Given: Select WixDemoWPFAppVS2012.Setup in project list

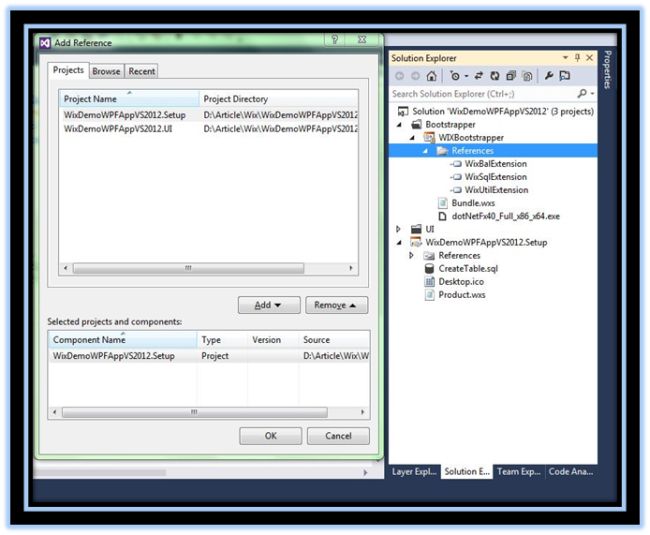Looking at the screenshot, I should coord(209,115).
